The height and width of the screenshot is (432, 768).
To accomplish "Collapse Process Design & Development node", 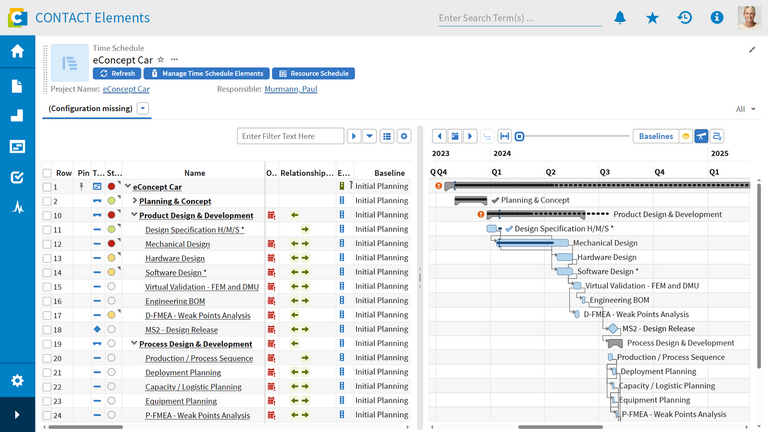I will point(134,343).
